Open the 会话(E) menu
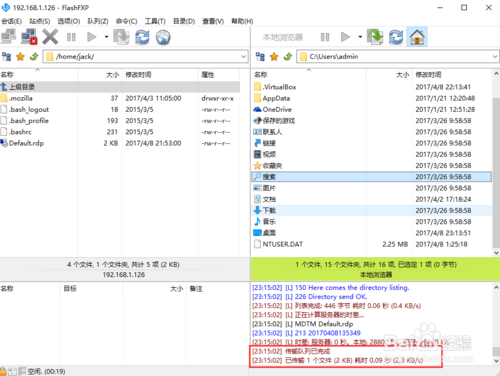The width and height of the screenshot is (500, 376). pyautogui.click(x=12, y=21)
